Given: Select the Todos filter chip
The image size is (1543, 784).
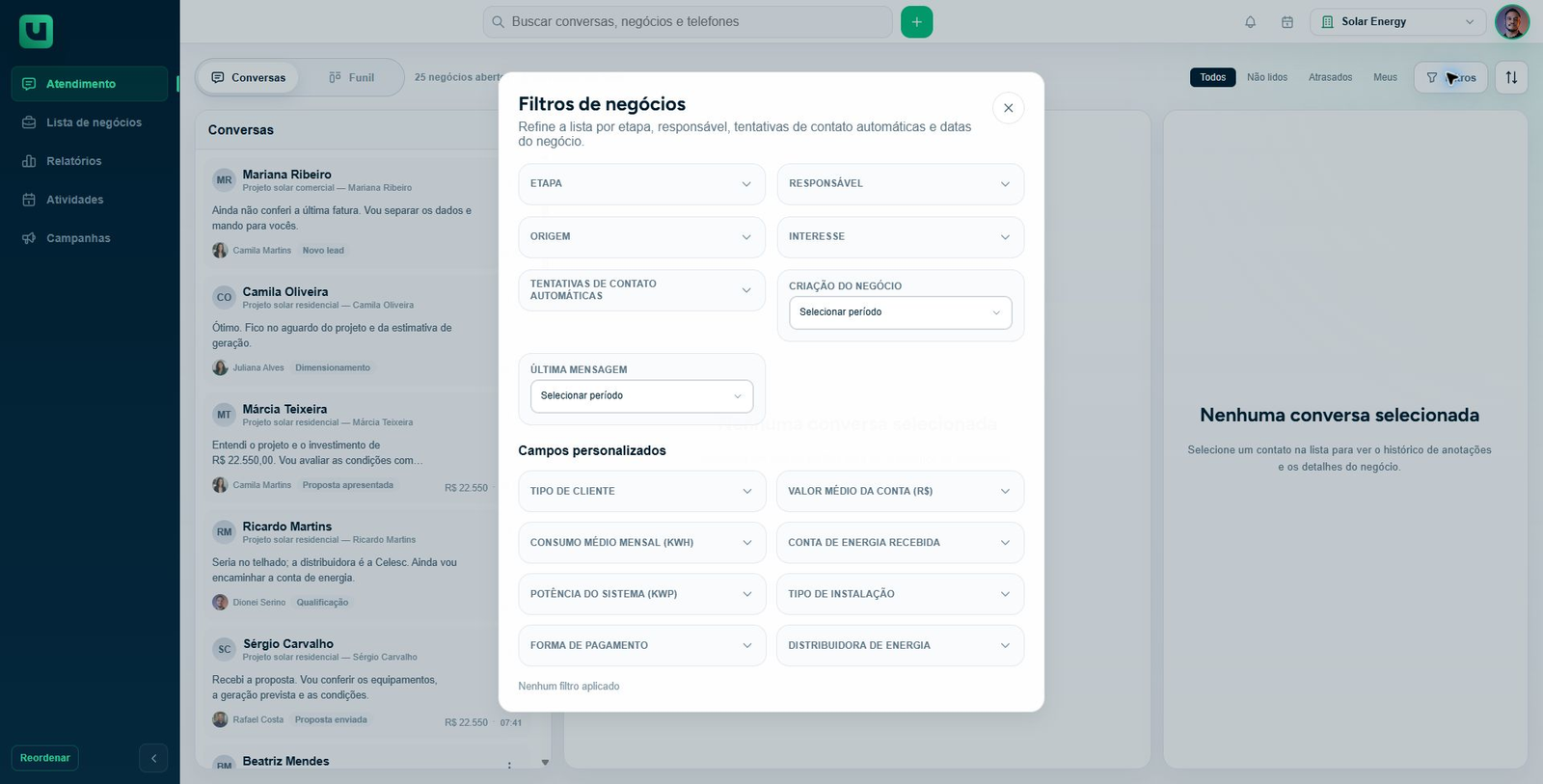Looking at the screenshot, I should coord(1212,77).
